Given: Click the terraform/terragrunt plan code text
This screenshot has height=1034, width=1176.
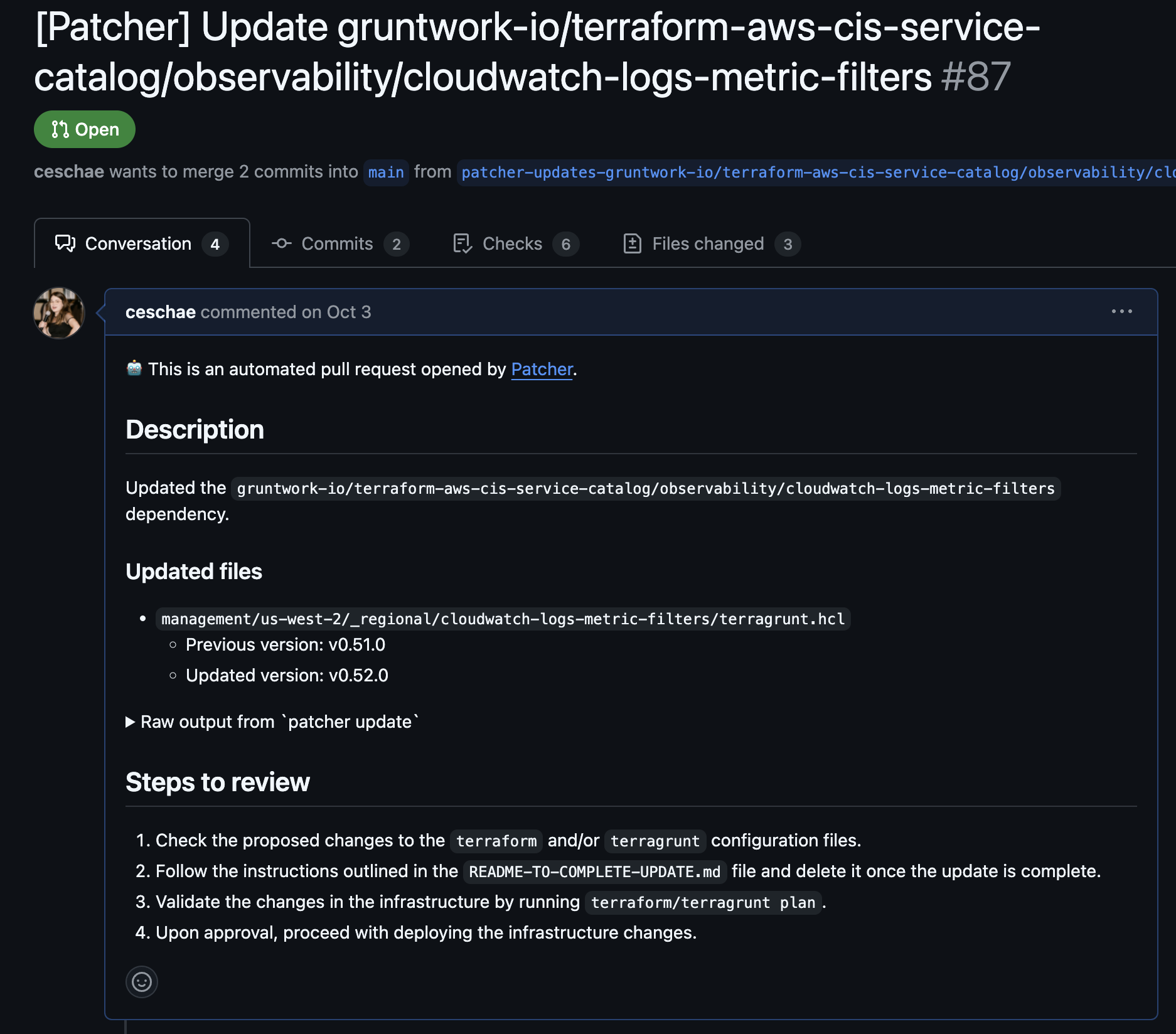Looking at the screenshot, I should [x=703, y=902].
